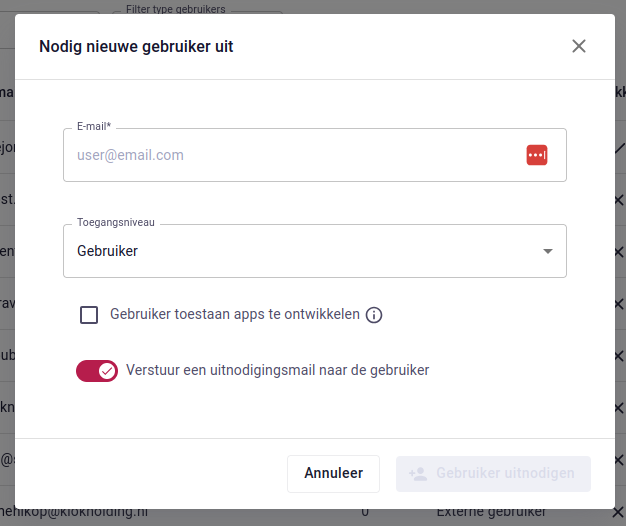This screenshot has height=526, width=626.
Task: Click the lowest X icon behind the dialog's right edge
Action: [620, 512]
